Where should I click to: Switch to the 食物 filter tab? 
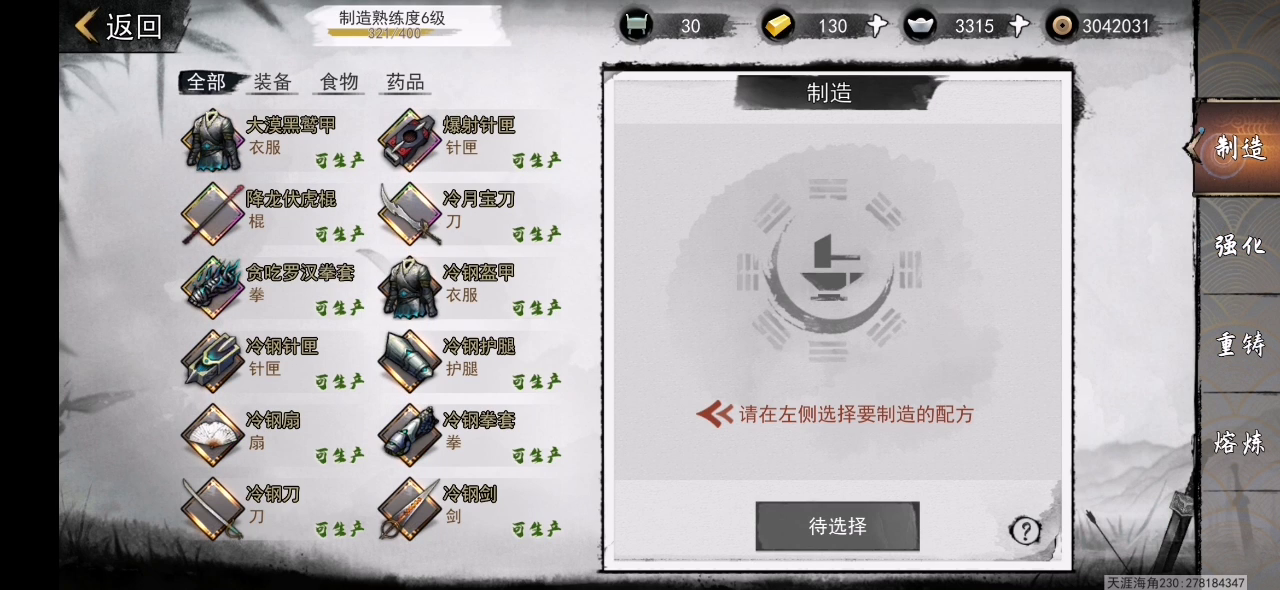(339, 82)
